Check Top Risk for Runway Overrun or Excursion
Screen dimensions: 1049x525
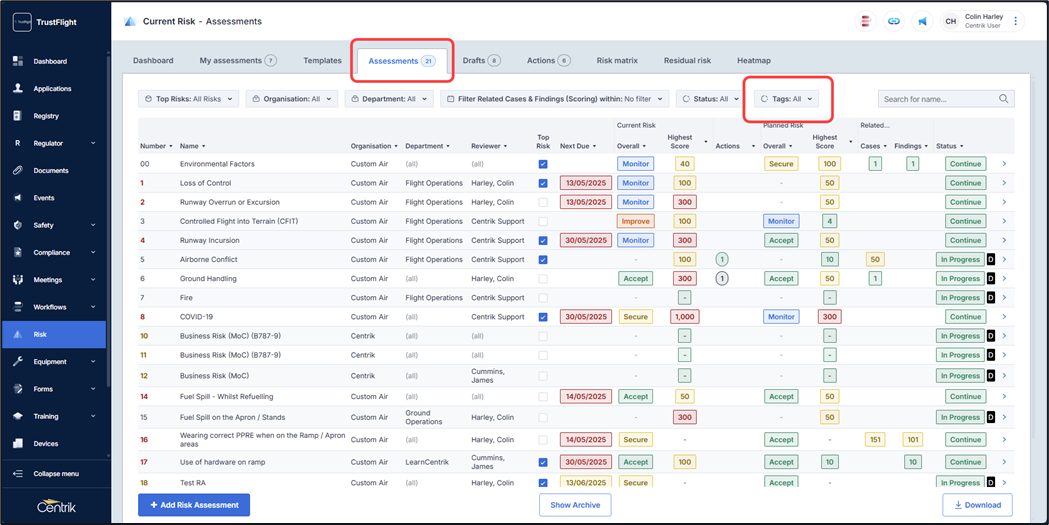click(543, 202)
